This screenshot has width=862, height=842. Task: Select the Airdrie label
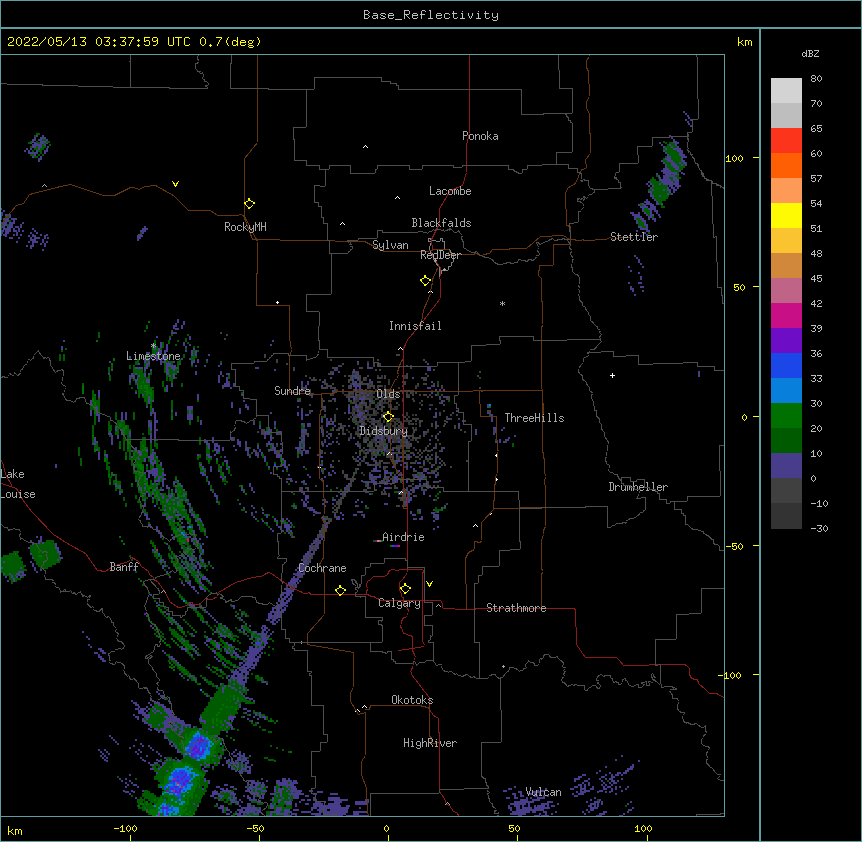(403, 537)
